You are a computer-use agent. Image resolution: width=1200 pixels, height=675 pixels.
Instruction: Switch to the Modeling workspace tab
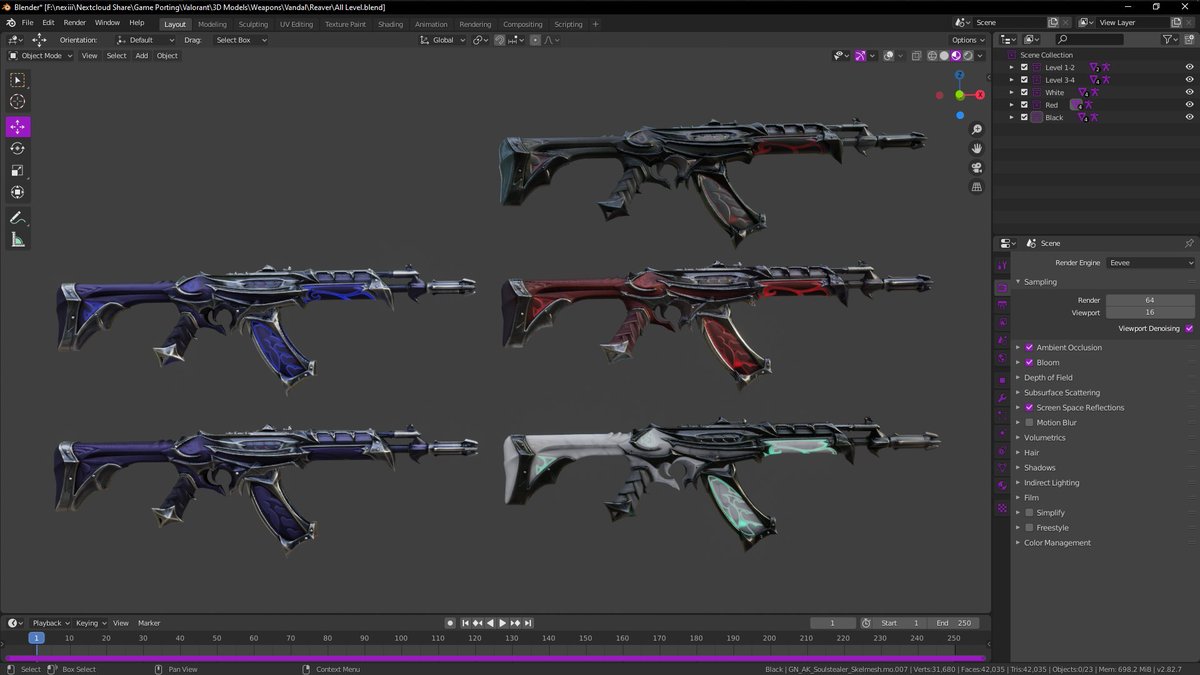pos(212,24)
